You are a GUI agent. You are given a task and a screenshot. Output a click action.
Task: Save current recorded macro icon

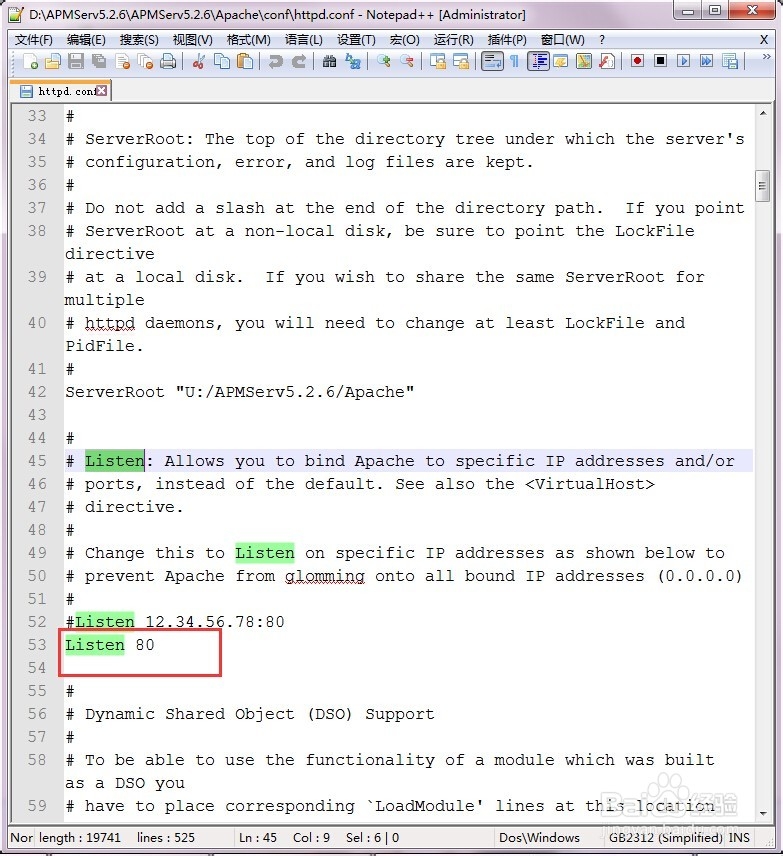pyautogui.click(x=729, y=61)
